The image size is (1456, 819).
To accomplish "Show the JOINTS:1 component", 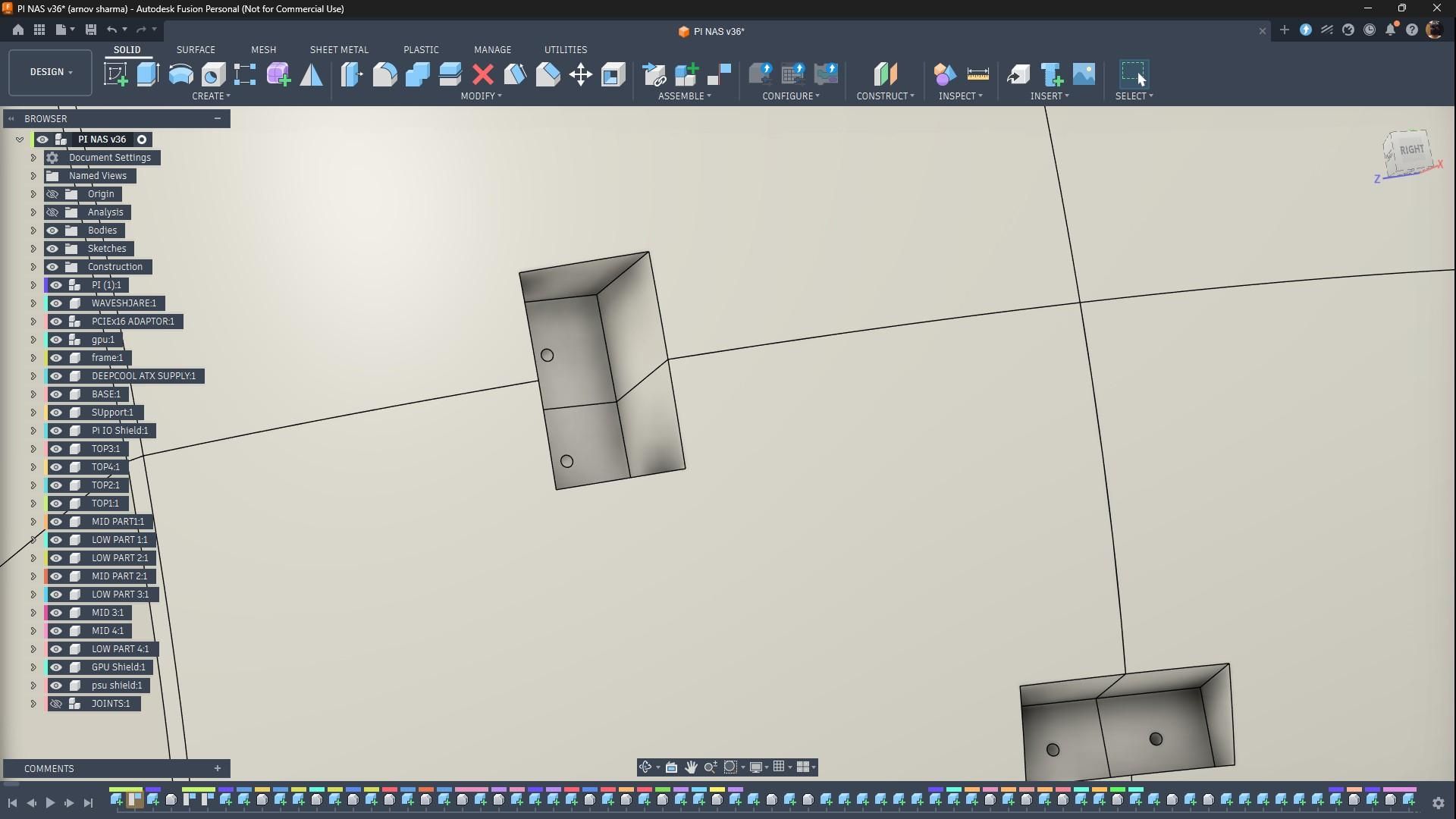I will 56,704.
